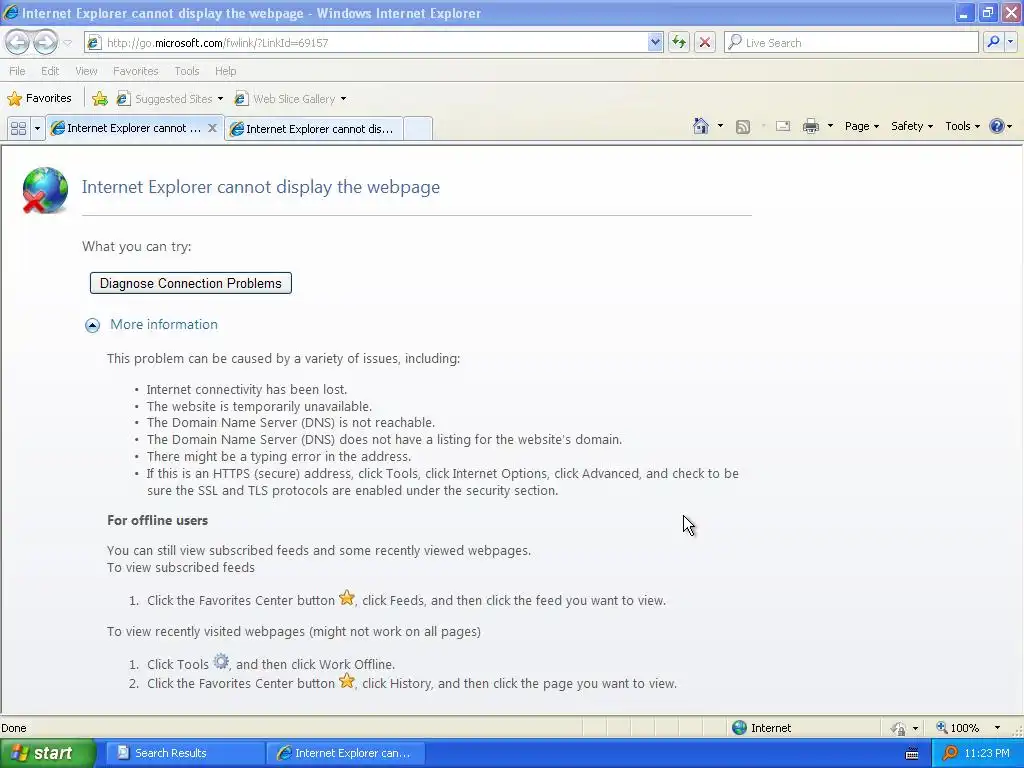The height and width of the screenshot is (768, 1024).
Task: Open the Page command menu
Action: (x=861, y=126)
